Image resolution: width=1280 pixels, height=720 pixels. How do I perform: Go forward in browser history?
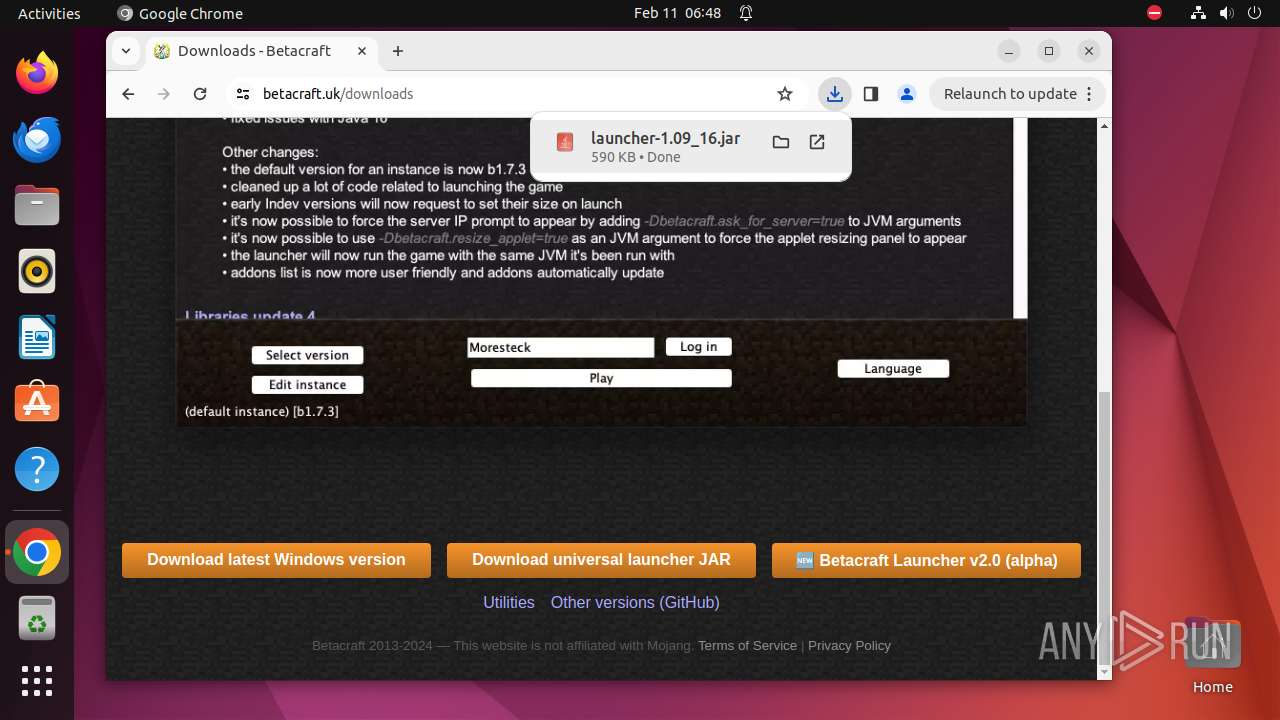tap(164, 94)
